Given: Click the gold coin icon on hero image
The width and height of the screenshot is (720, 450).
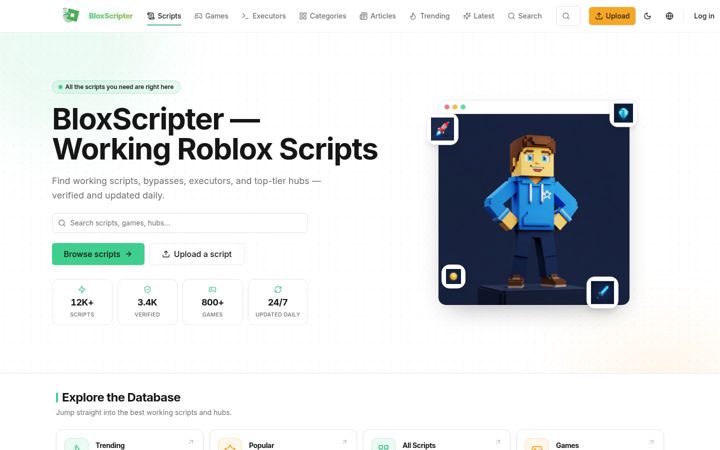Looking at the screenshot, I should click(x=454, y=276).
